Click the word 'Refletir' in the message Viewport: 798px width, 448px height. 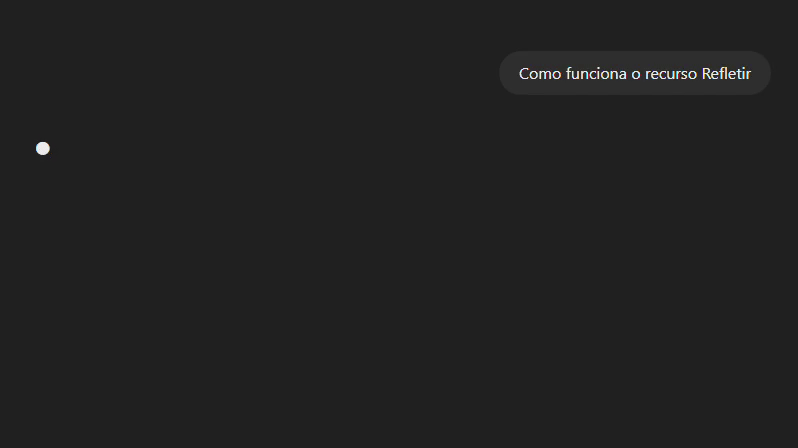pos(726,73)
